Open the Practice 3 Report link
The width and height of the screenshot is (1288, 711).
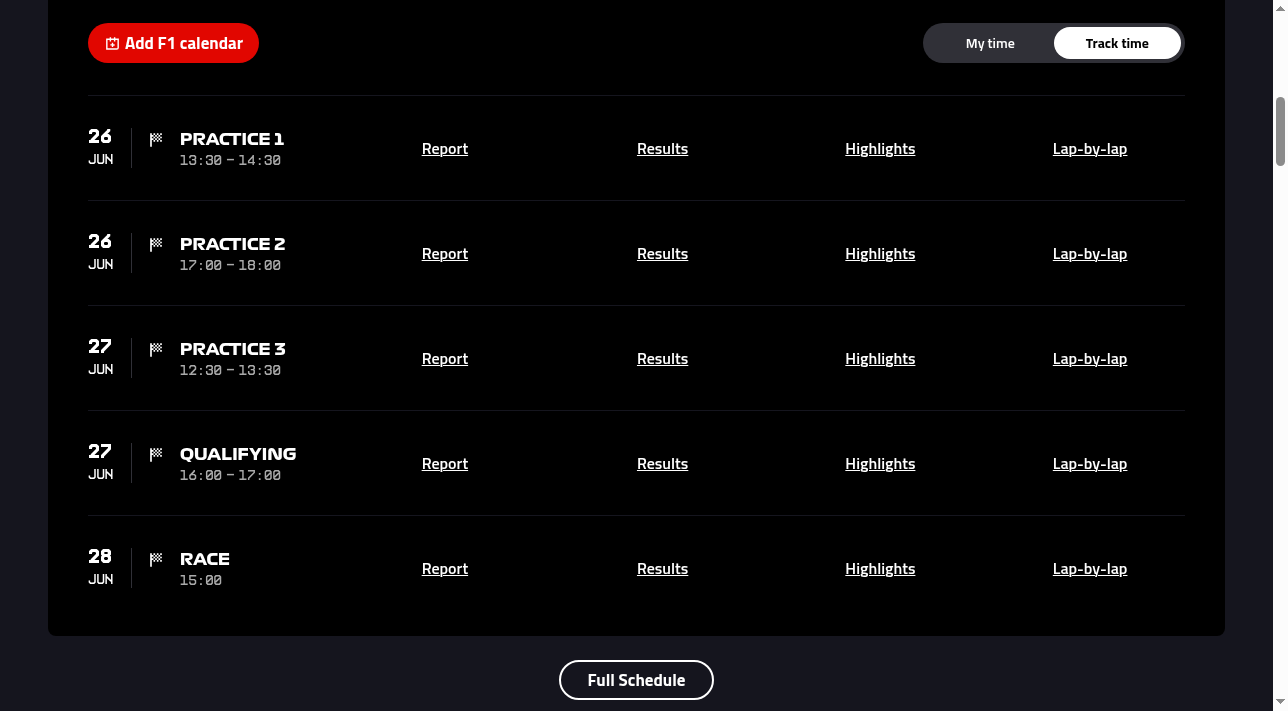click(x=445, y=359)
